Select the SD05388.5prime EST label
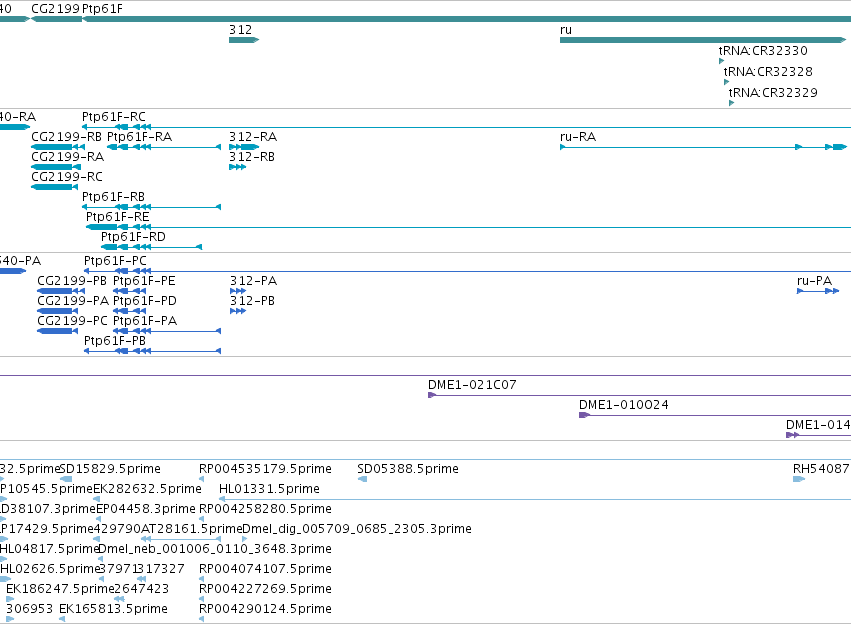This screenshot has width=851, height=624. pyautogui.click(x=408, y=469)
